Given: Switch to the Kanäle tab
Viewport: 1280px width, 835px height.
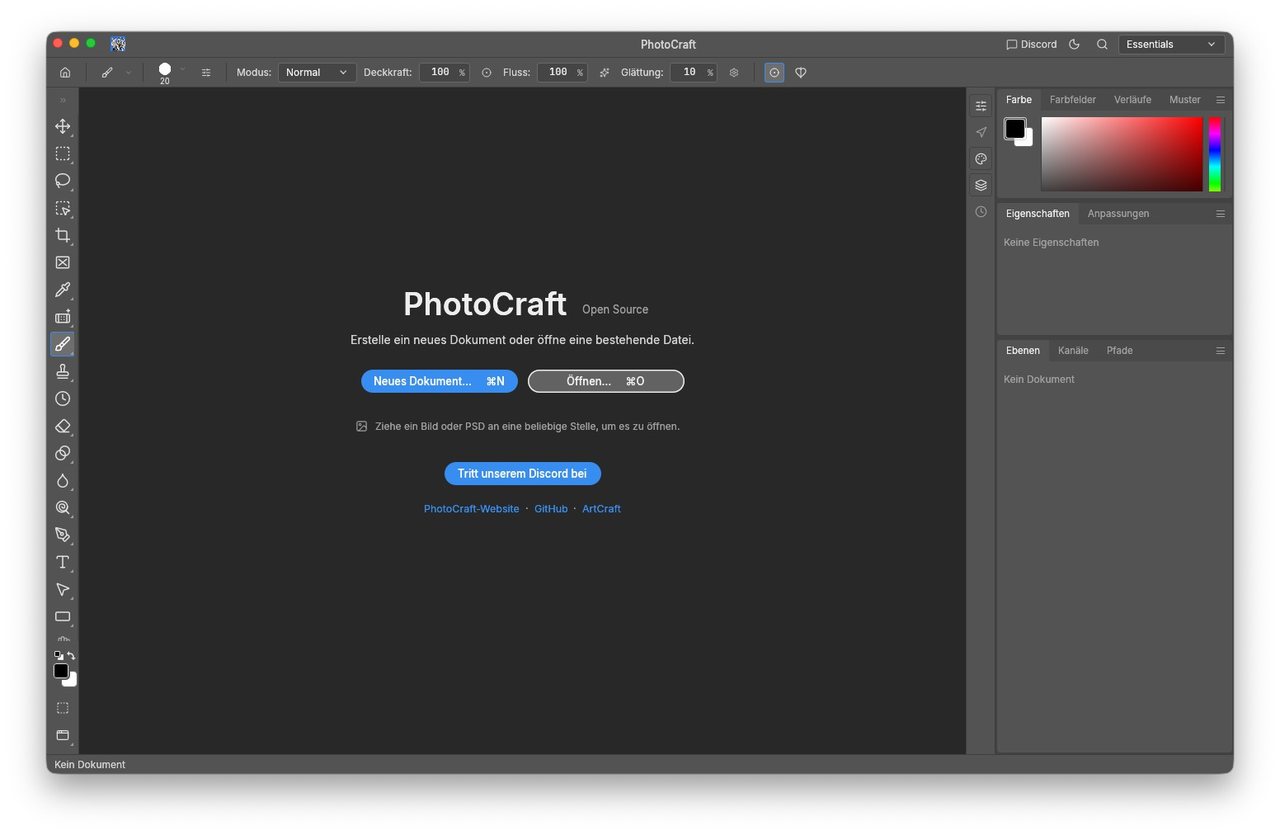Looking at the screenshot, I should pyautogui.click(x=1073, y=351).
